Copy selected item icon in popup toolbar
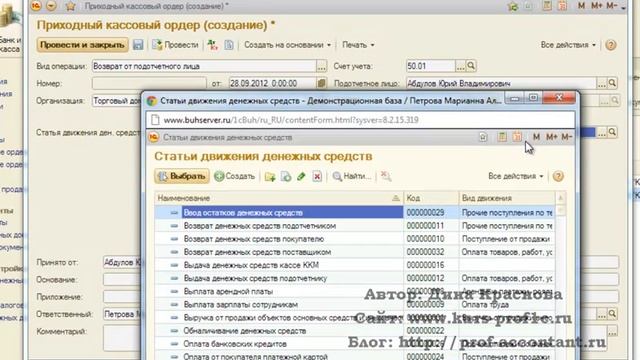640x360 pixels. pos(286,176)
